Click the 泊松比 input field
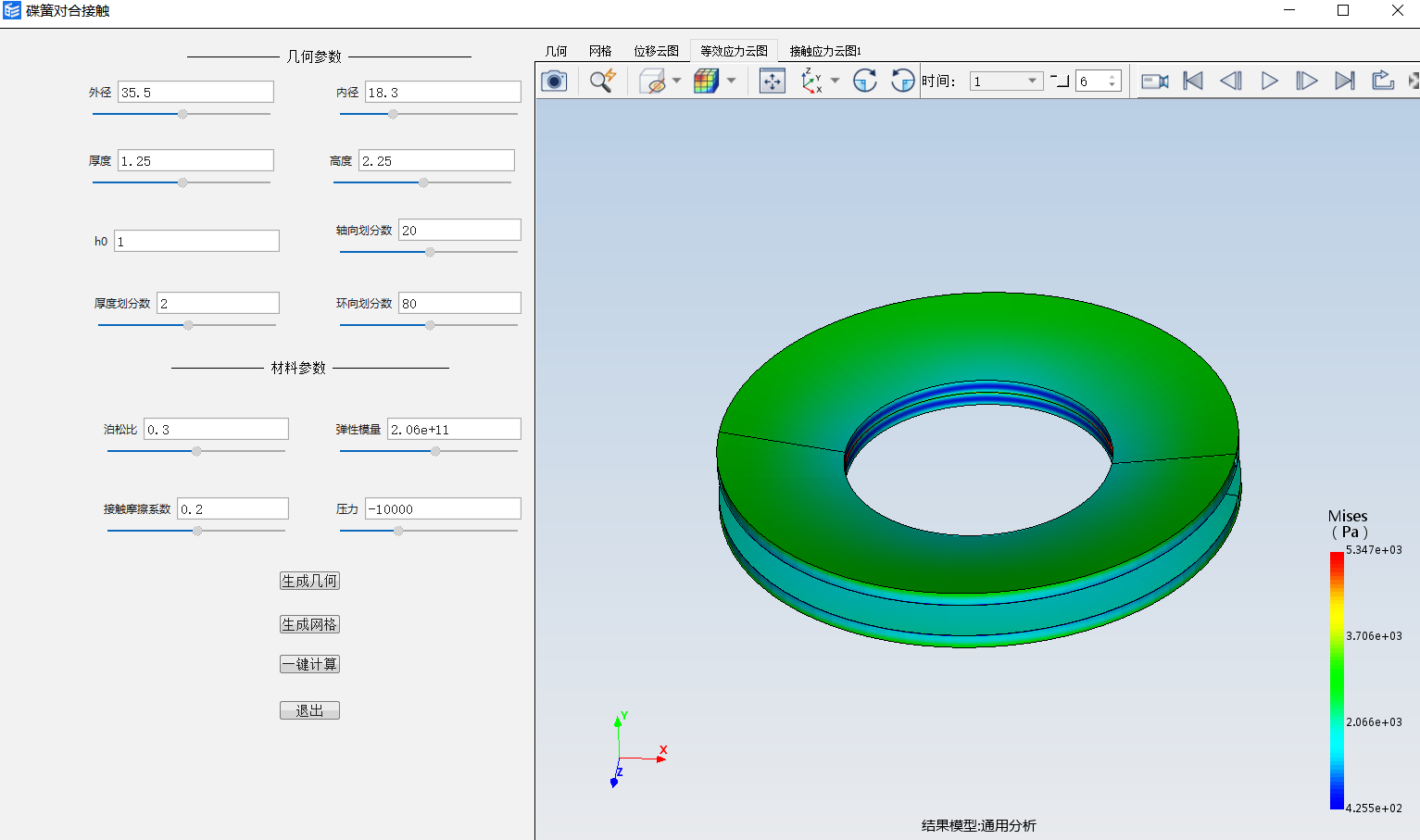Image resolution: width=1420 pixels, height=840 pixels. 216,429
